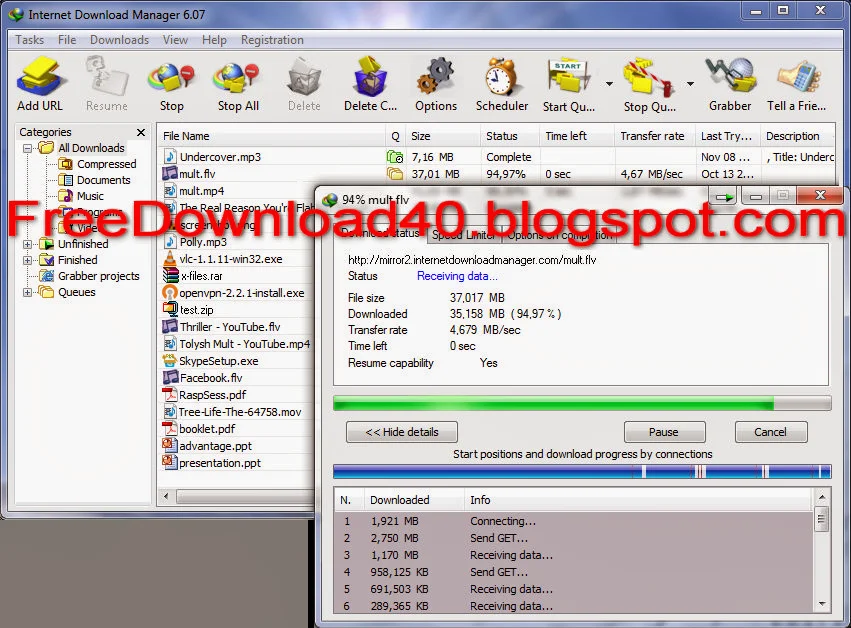Select connection 3 row, 1,170 MB
Screen dimensions: 851x628
pyautogui.click(x=575, y=555)
